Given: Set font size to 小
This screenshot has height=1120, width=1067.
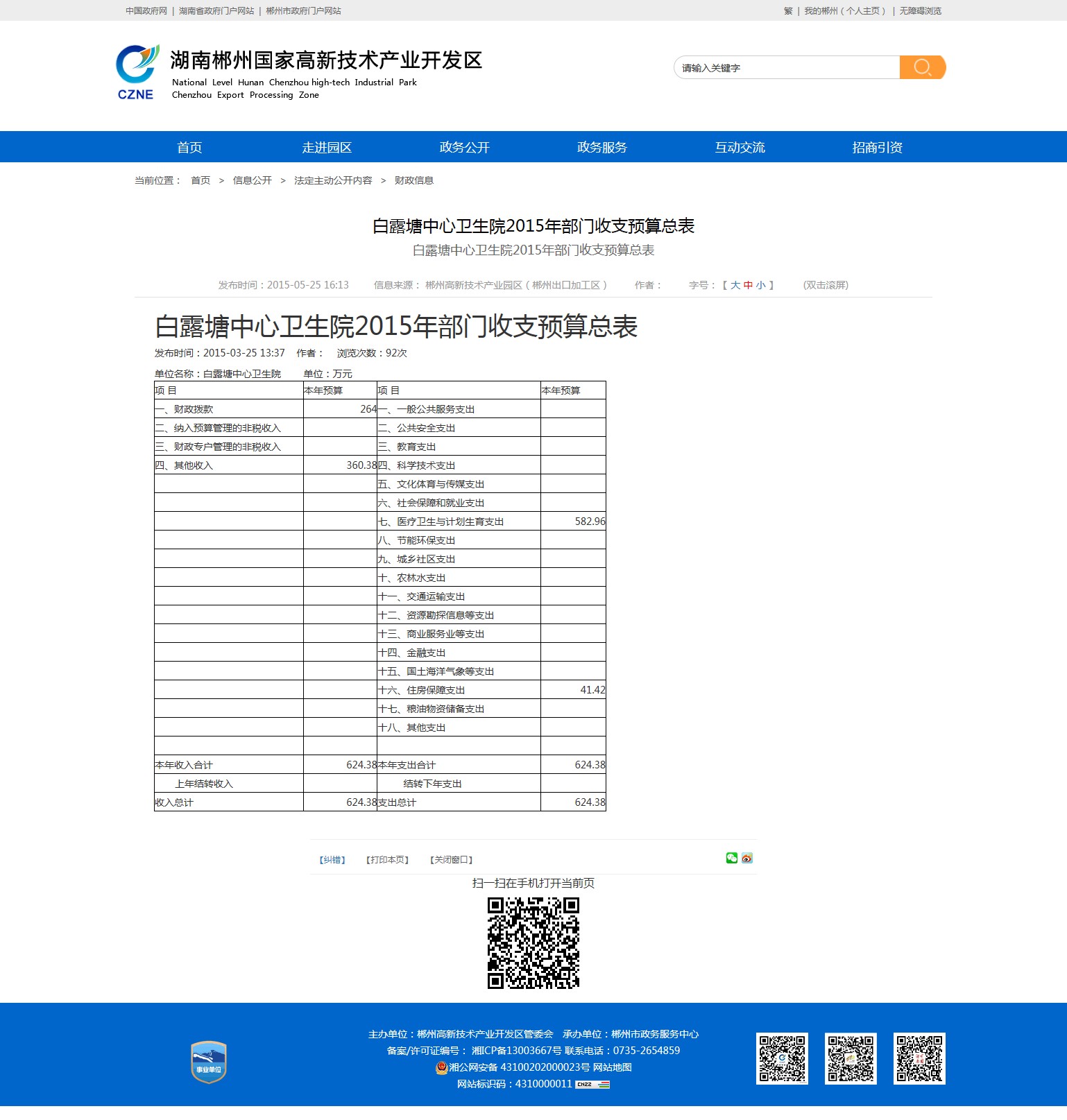Looking at the screenshot, I should (761, 285).
